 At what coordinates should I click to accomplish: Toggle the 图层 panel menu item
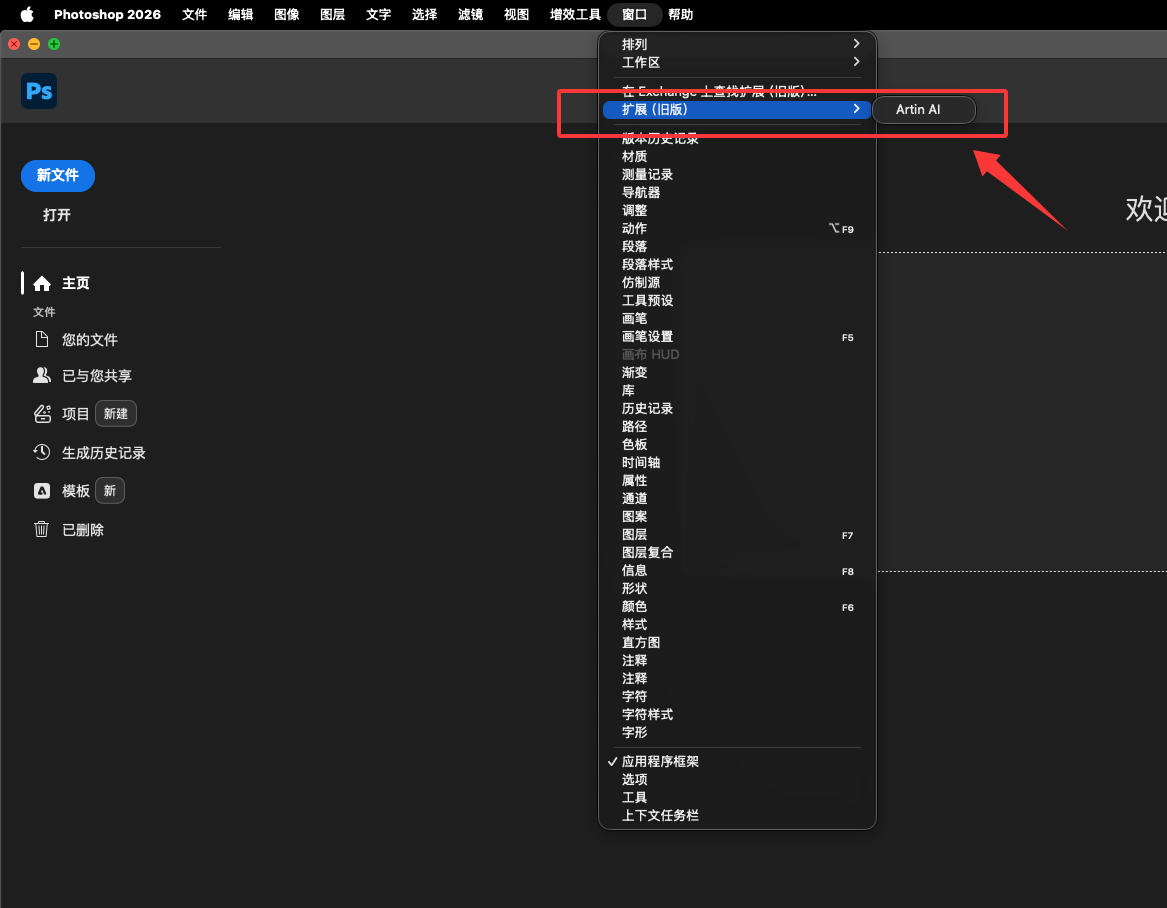point(737,534)
